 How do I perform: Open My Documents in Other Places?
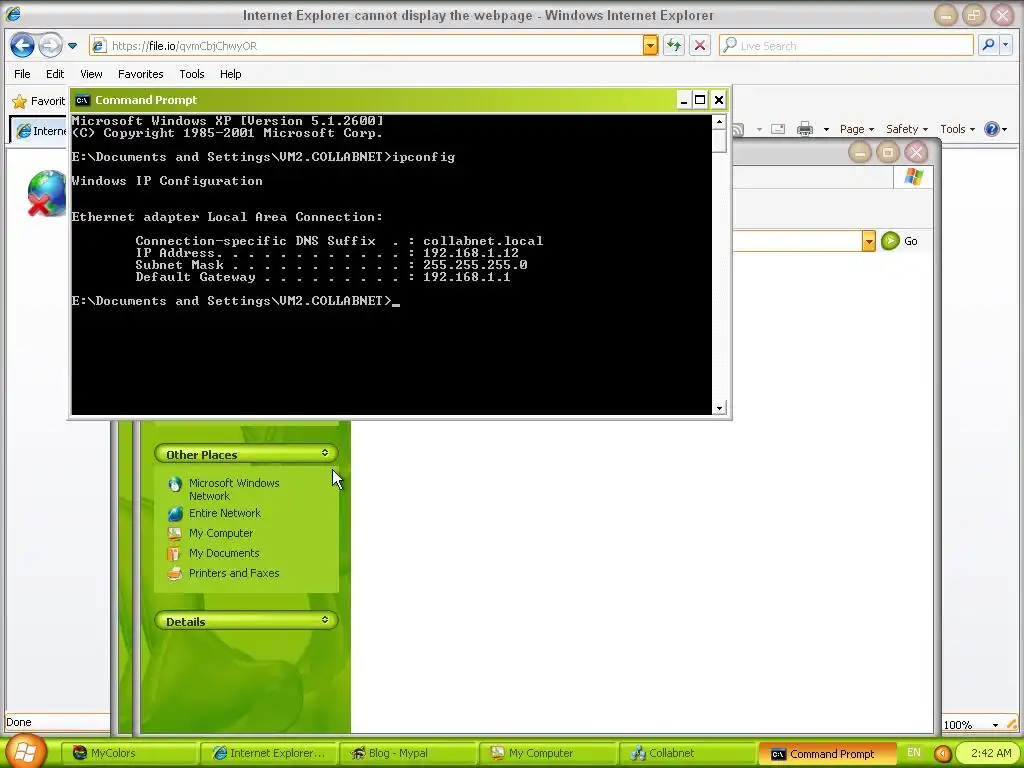[224, 553]
